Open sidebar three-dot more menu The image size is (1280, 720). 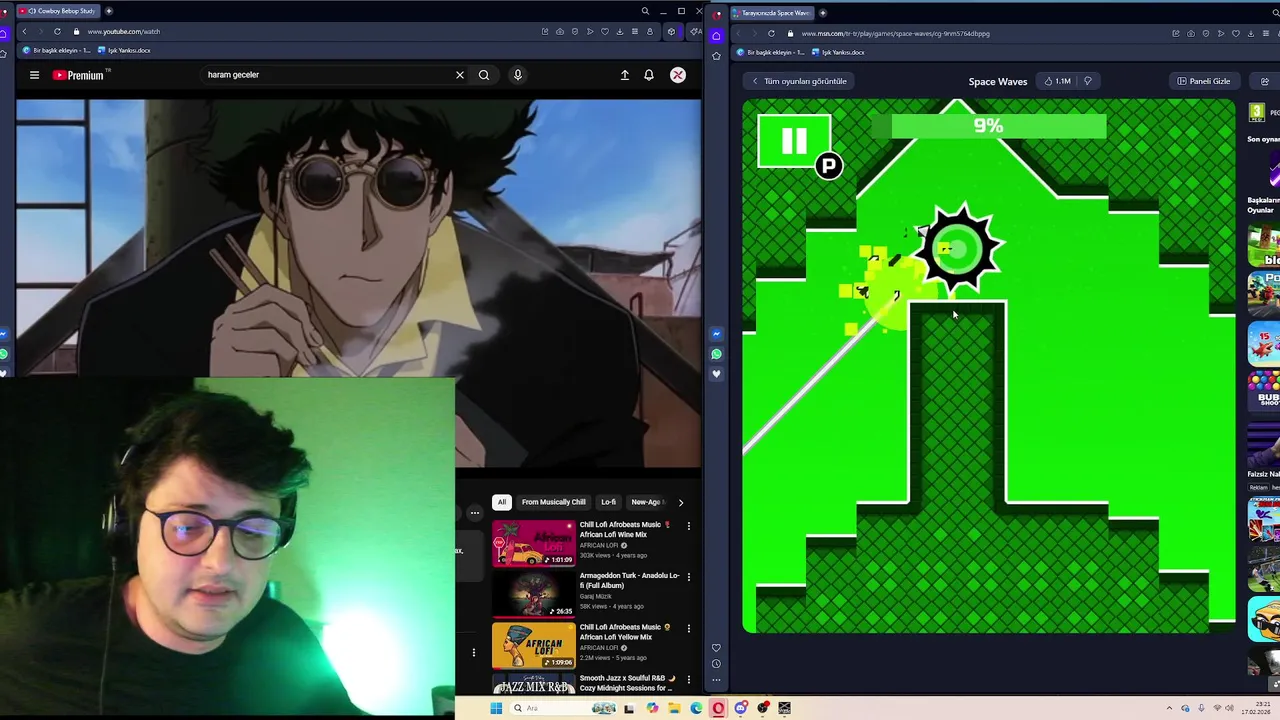pyautogui.click(x=716, y=680)
